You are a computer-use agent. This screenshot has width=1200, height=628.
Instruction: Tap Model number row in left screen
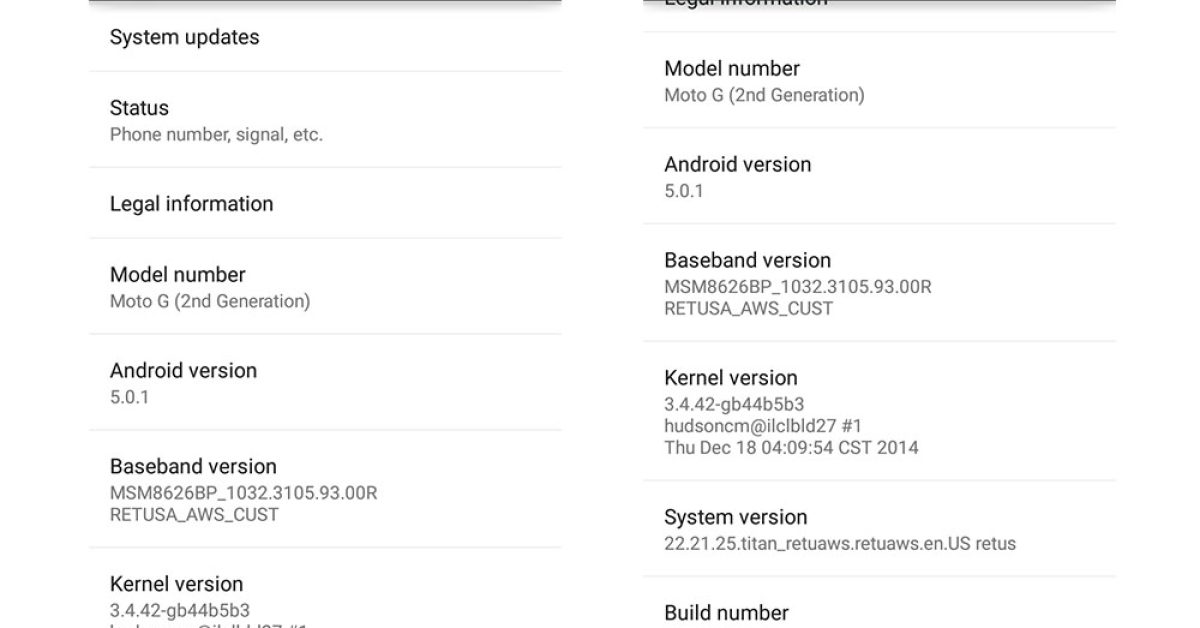[178, 275]
